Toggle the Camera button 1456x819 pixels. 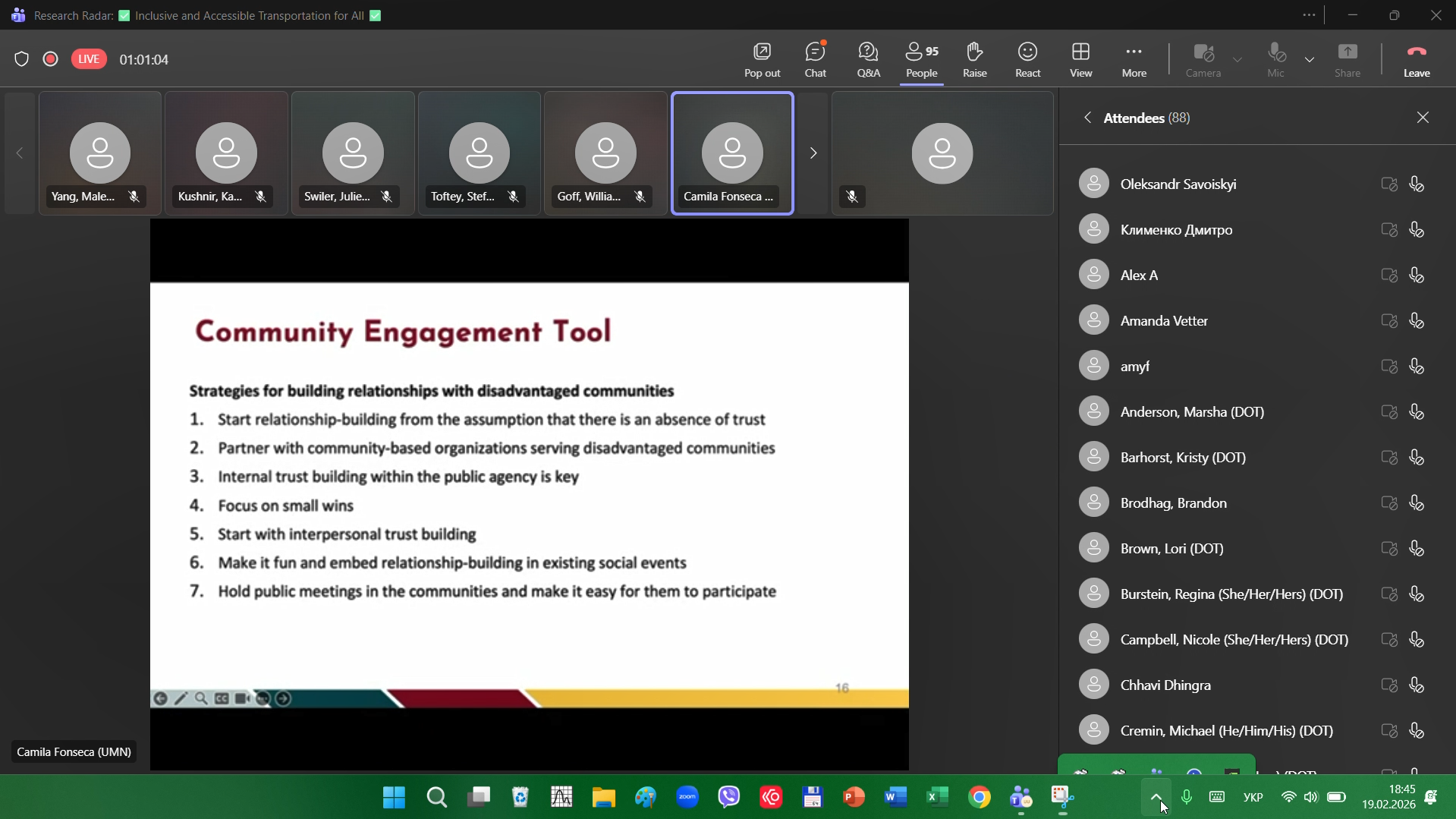point(1203,59)
